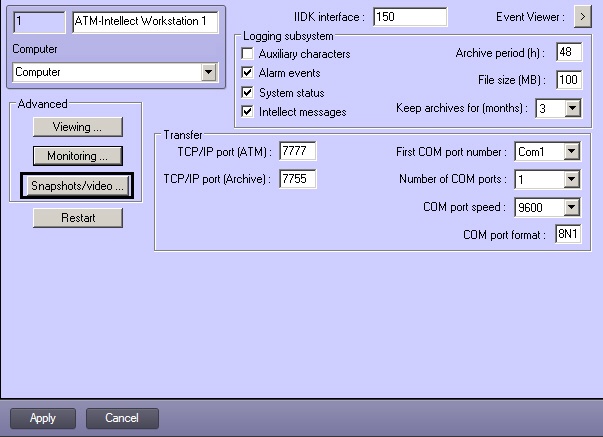Open COM port speed dropdown

point(572,207)
